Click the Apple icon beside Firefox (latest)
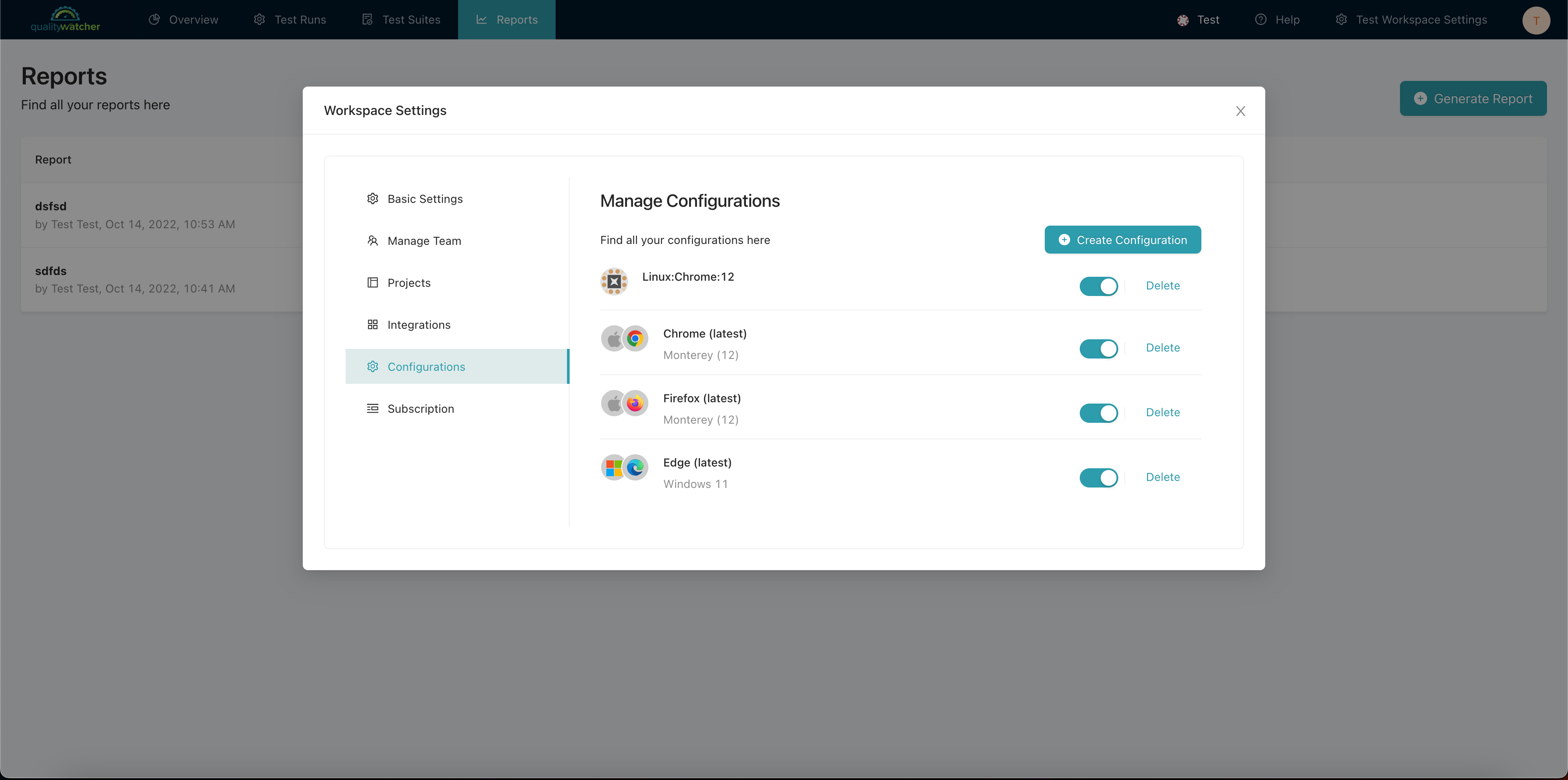Screen dimensions: 1568x780 pyautogui.click(x=613, y=403)
